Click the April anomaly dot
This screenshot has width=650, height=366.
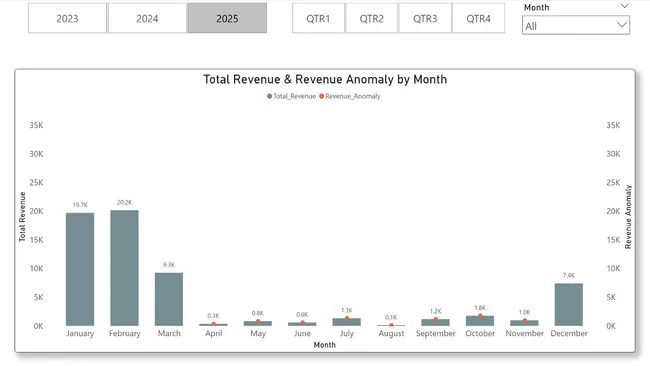[213, 324]
